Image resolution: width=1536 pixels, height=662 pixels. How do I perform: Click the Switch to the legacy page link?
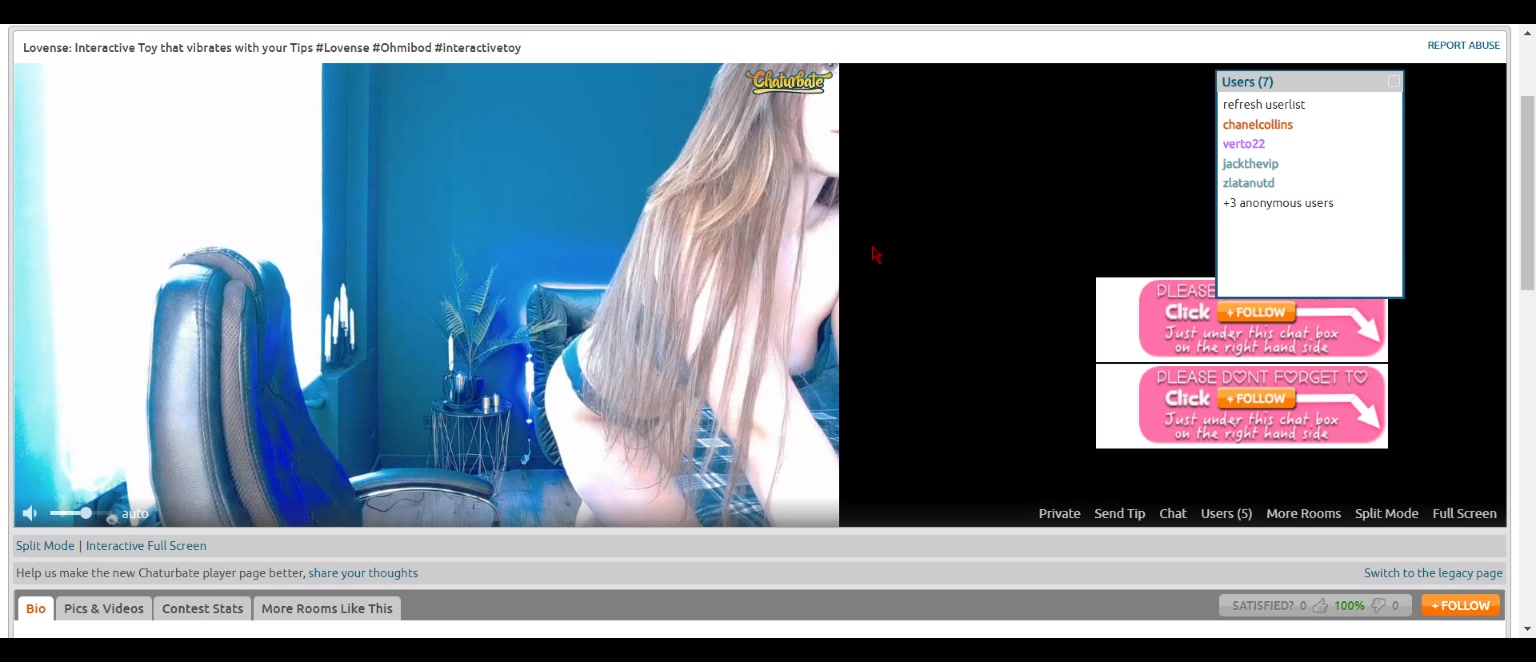[1433, 573]
